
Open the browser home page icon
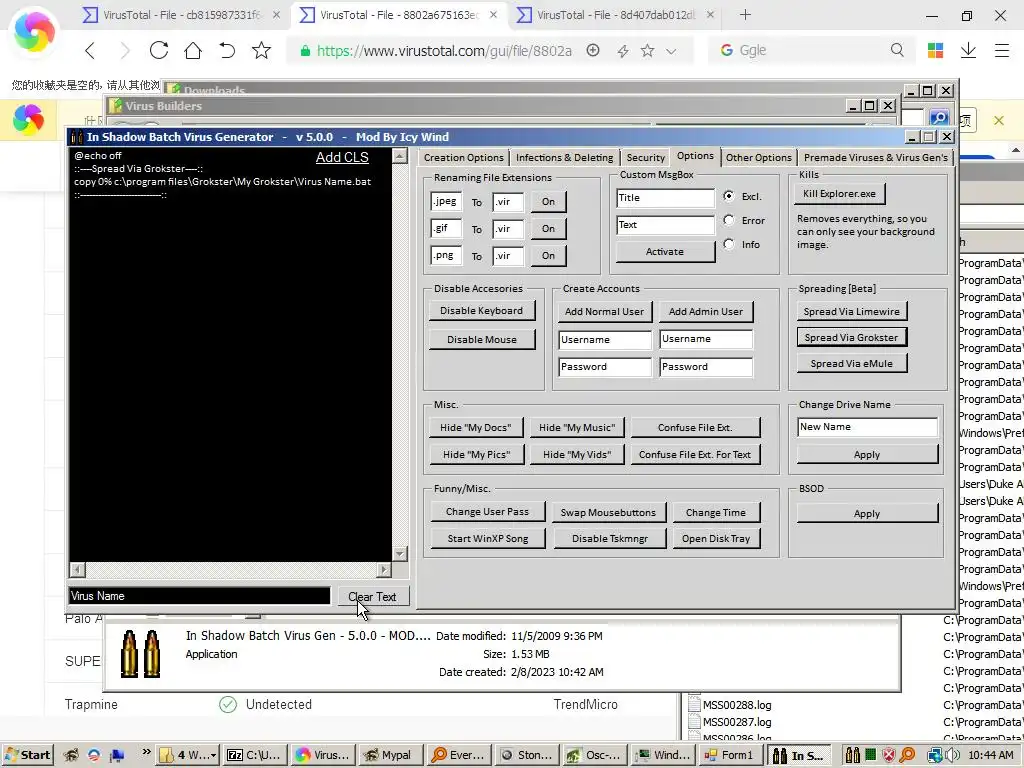(193, 50)
